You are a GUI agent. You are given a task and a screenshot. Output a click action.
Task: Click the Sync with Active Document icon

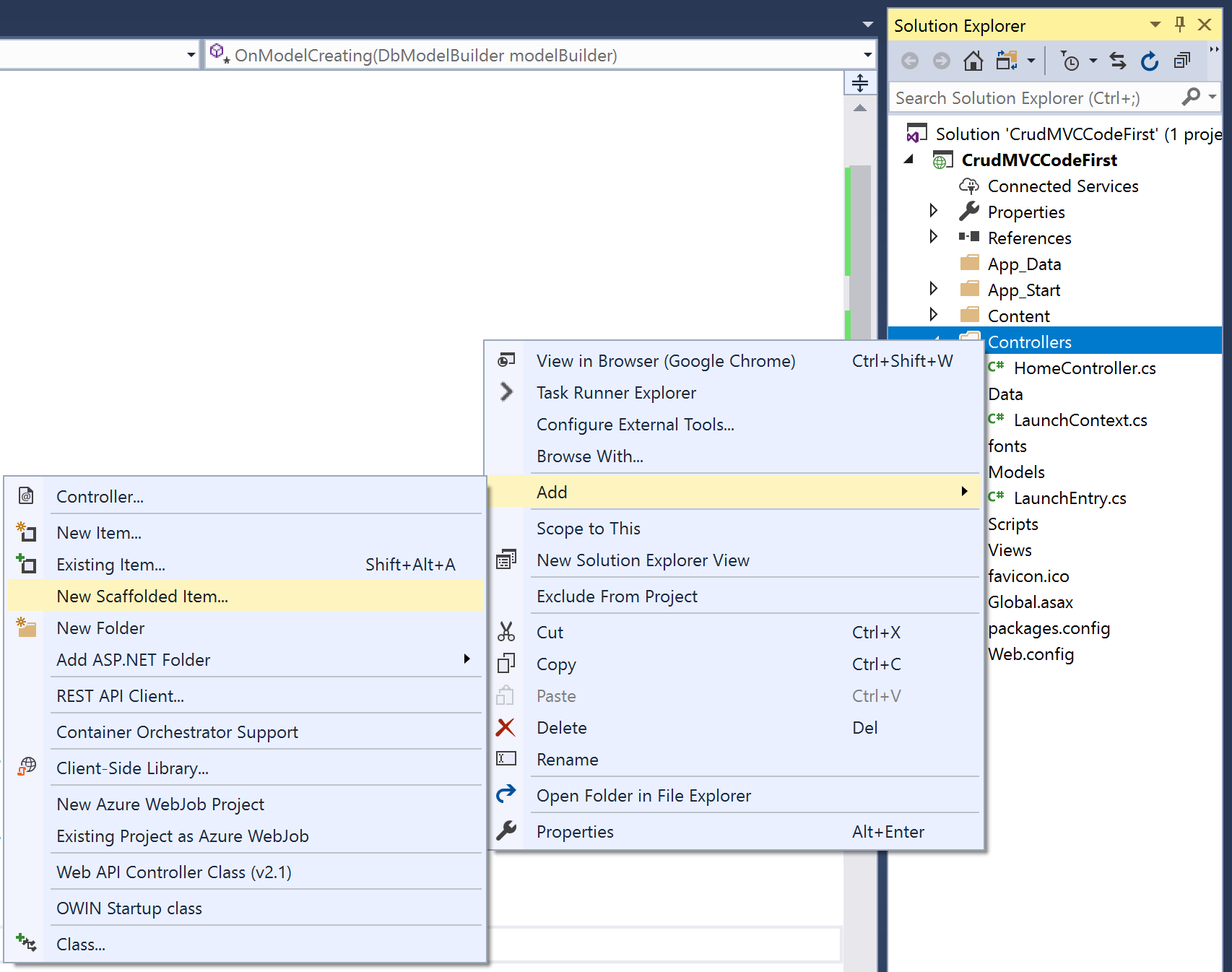1117,61
